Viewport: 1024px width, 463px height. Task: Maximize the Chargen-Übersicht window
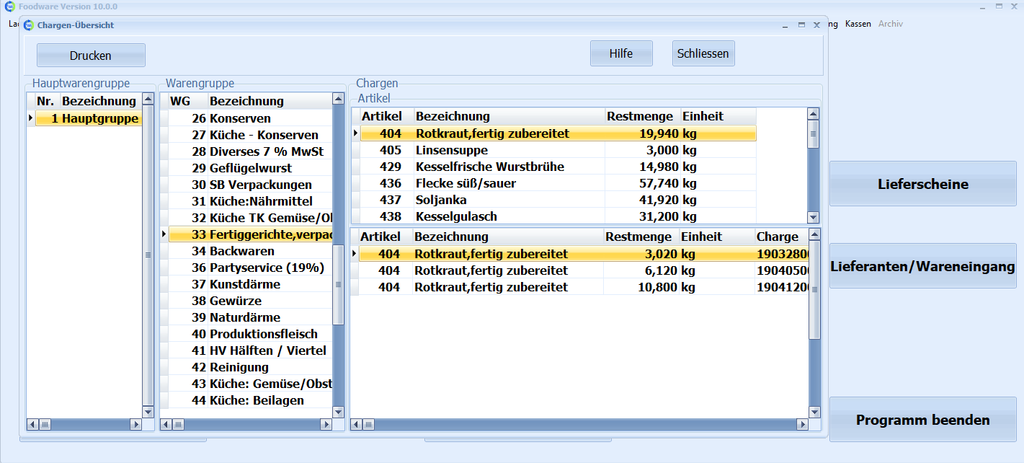[x=801, y=25]
